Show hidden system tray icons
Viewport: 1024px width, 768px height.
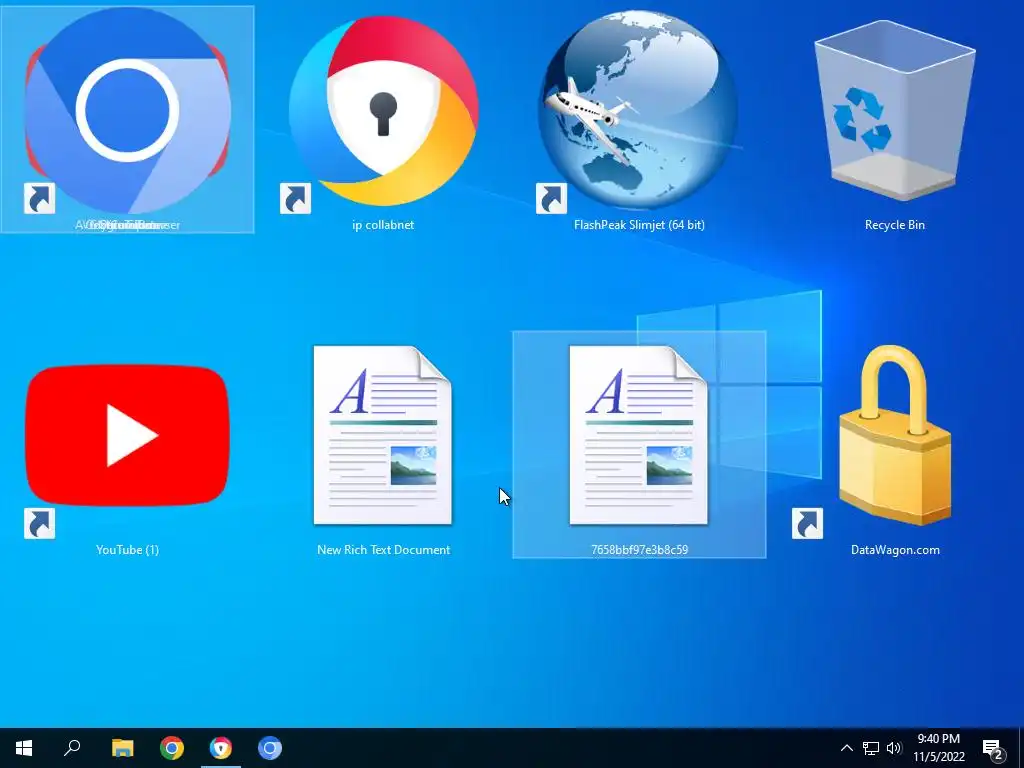click(846, 748)
